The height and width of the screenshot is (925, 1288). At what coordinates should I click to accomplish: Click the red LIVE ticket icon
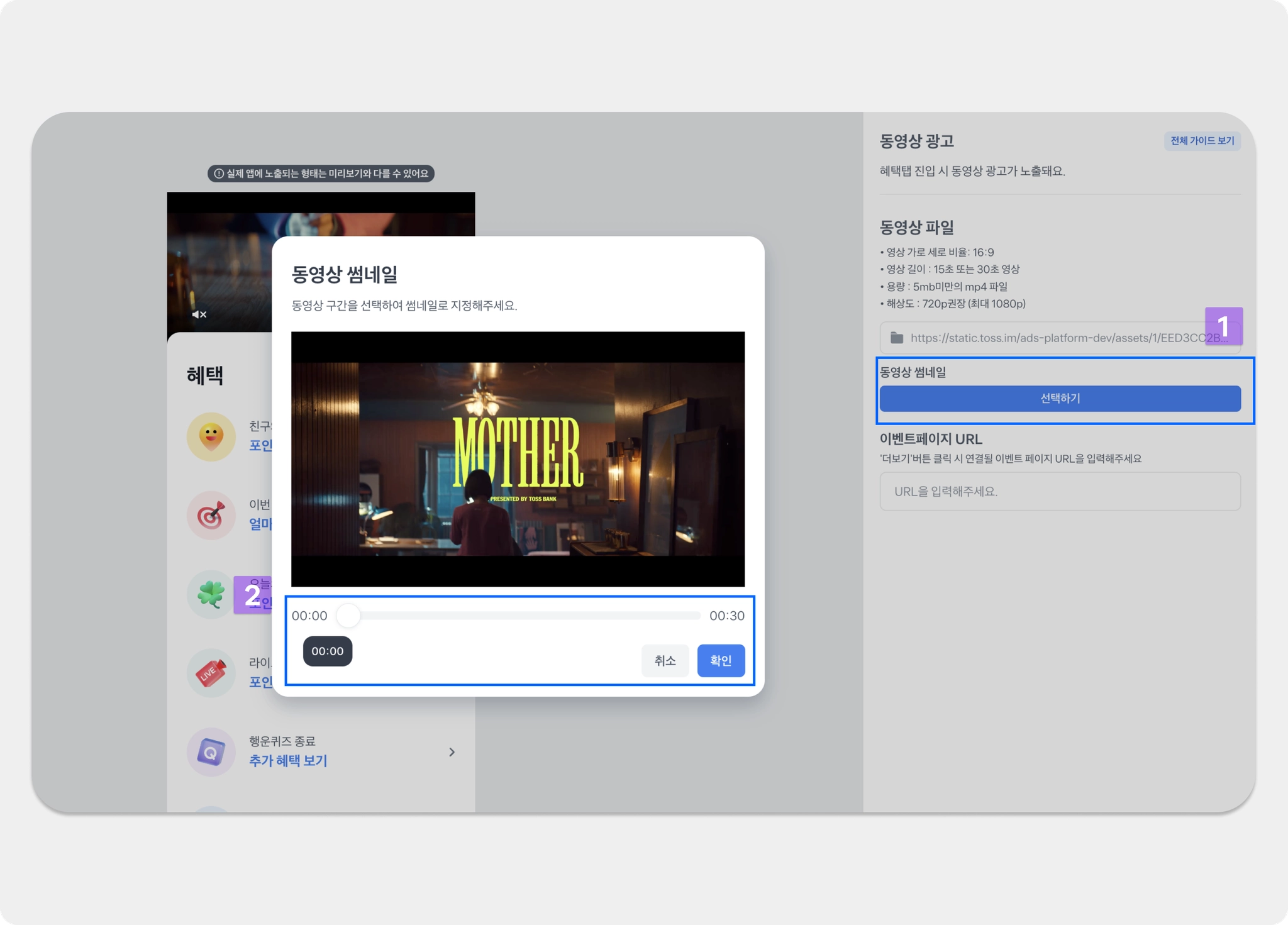(x=211, y=672)
